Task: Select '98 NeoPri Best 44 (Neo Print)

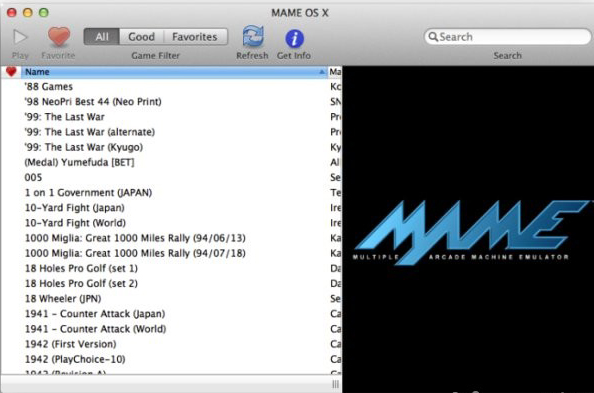Action: pyautogui.click(x=171, y=102)
